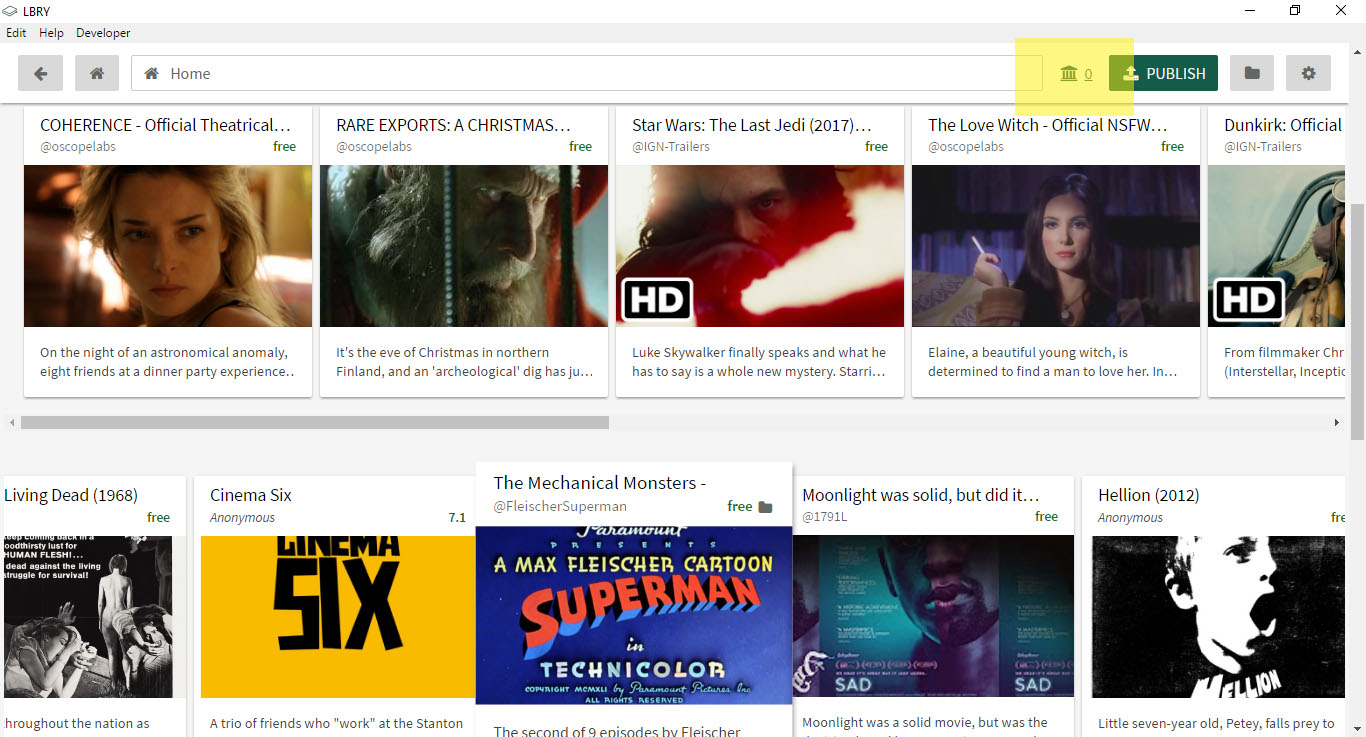
Task: Select the Moonlight SAD poster thumbnail
Action: pos(933,617)
